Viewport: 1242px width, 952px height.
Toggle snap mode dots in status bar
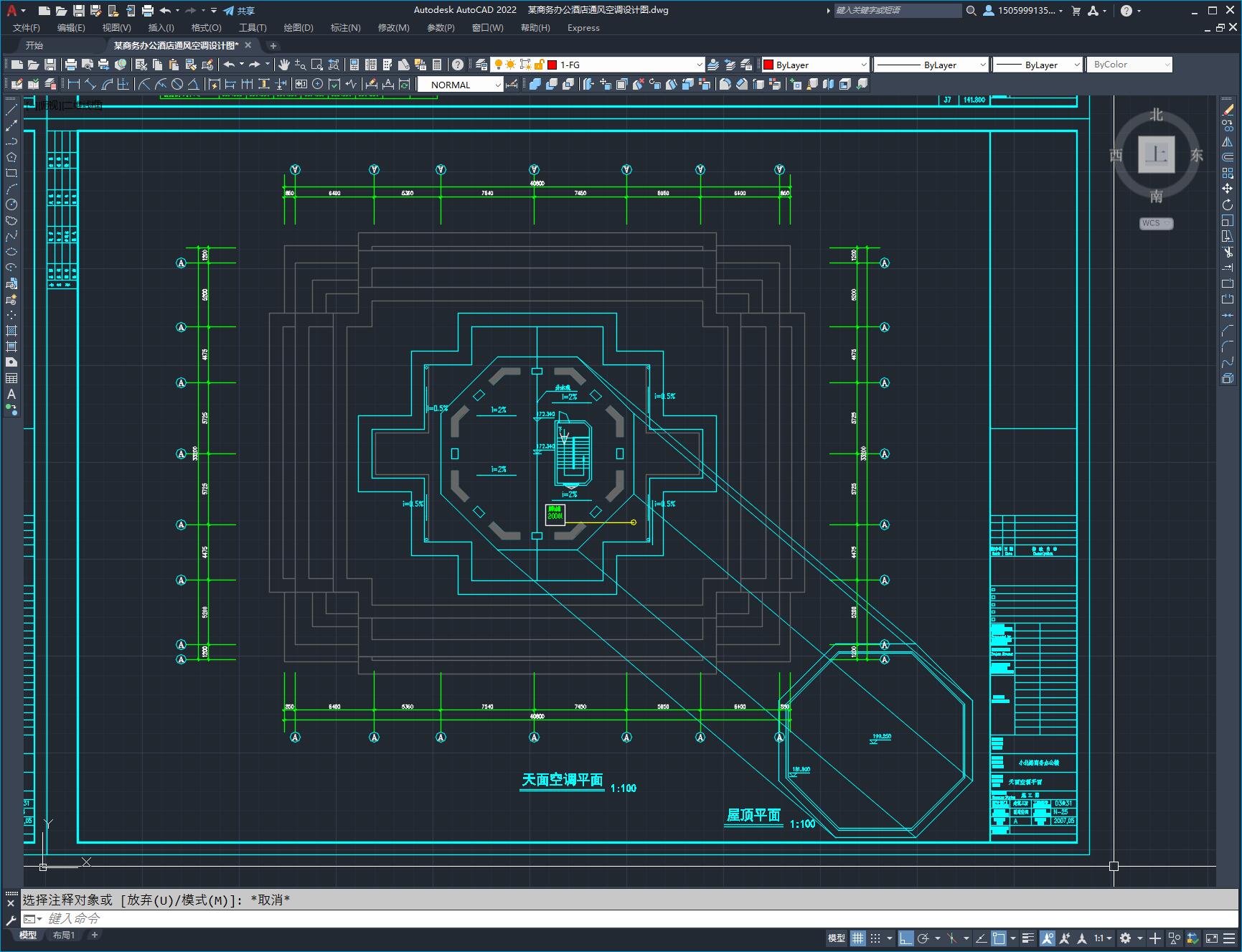pos(875,938)
